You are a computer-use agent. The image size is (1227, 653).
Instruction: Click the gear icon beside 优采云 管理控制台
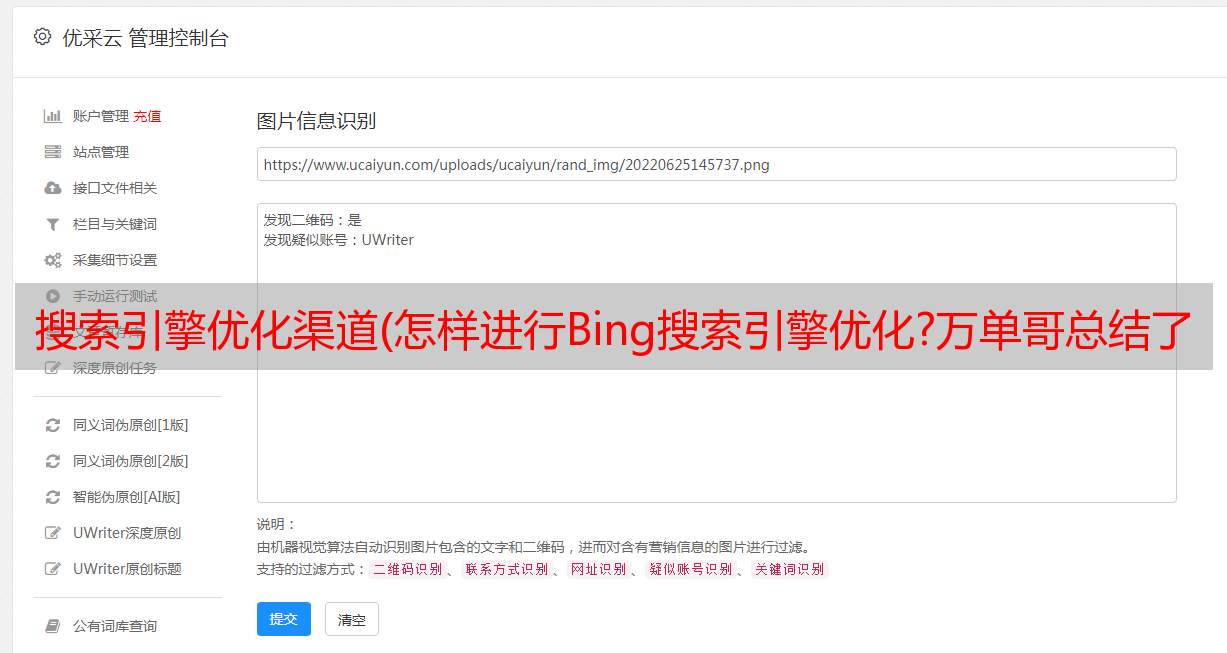[x=42, y=37]
